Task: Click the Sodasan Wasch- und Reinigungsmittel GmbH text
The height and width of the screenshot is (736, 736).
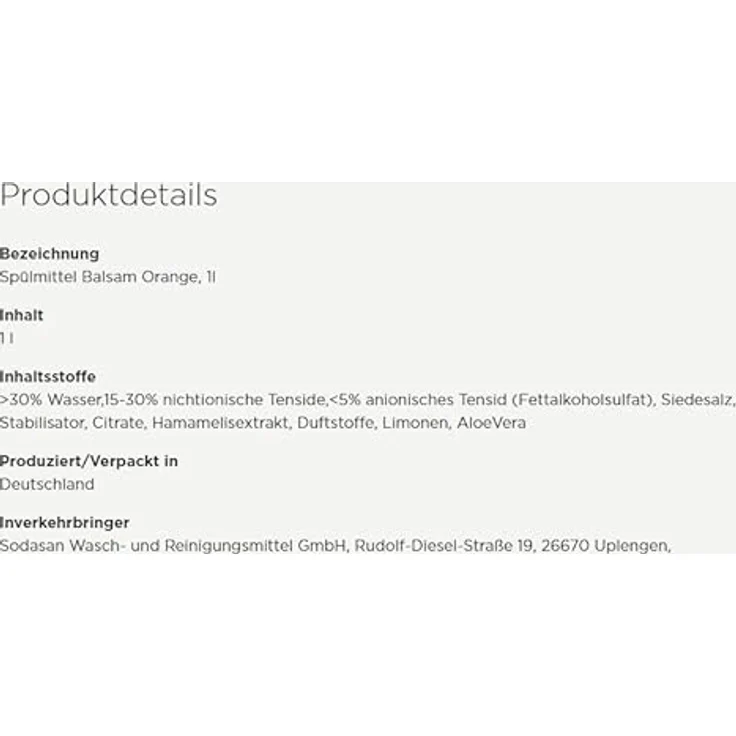Action: pos(173,546)
